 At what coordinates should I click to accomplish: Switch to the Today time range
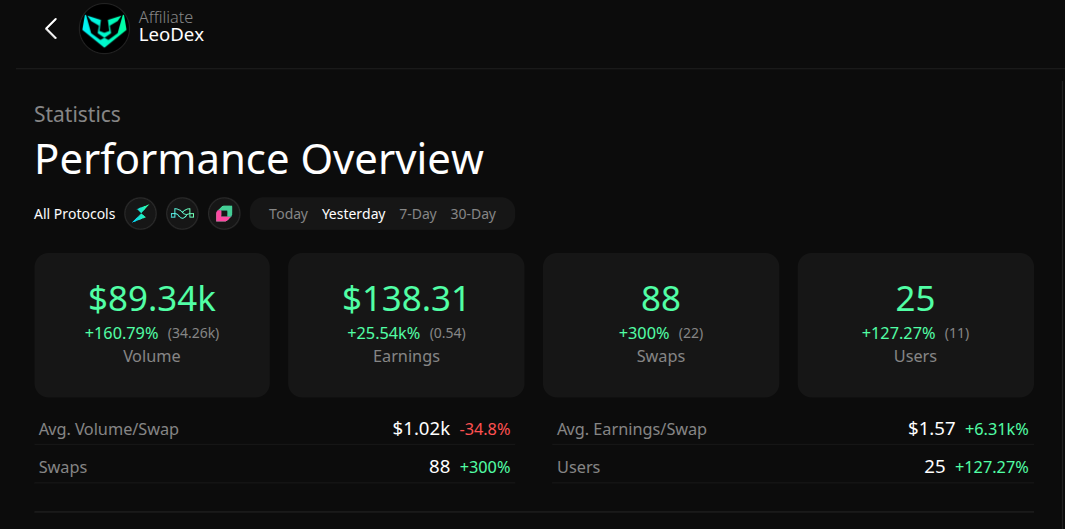(288, 214)
